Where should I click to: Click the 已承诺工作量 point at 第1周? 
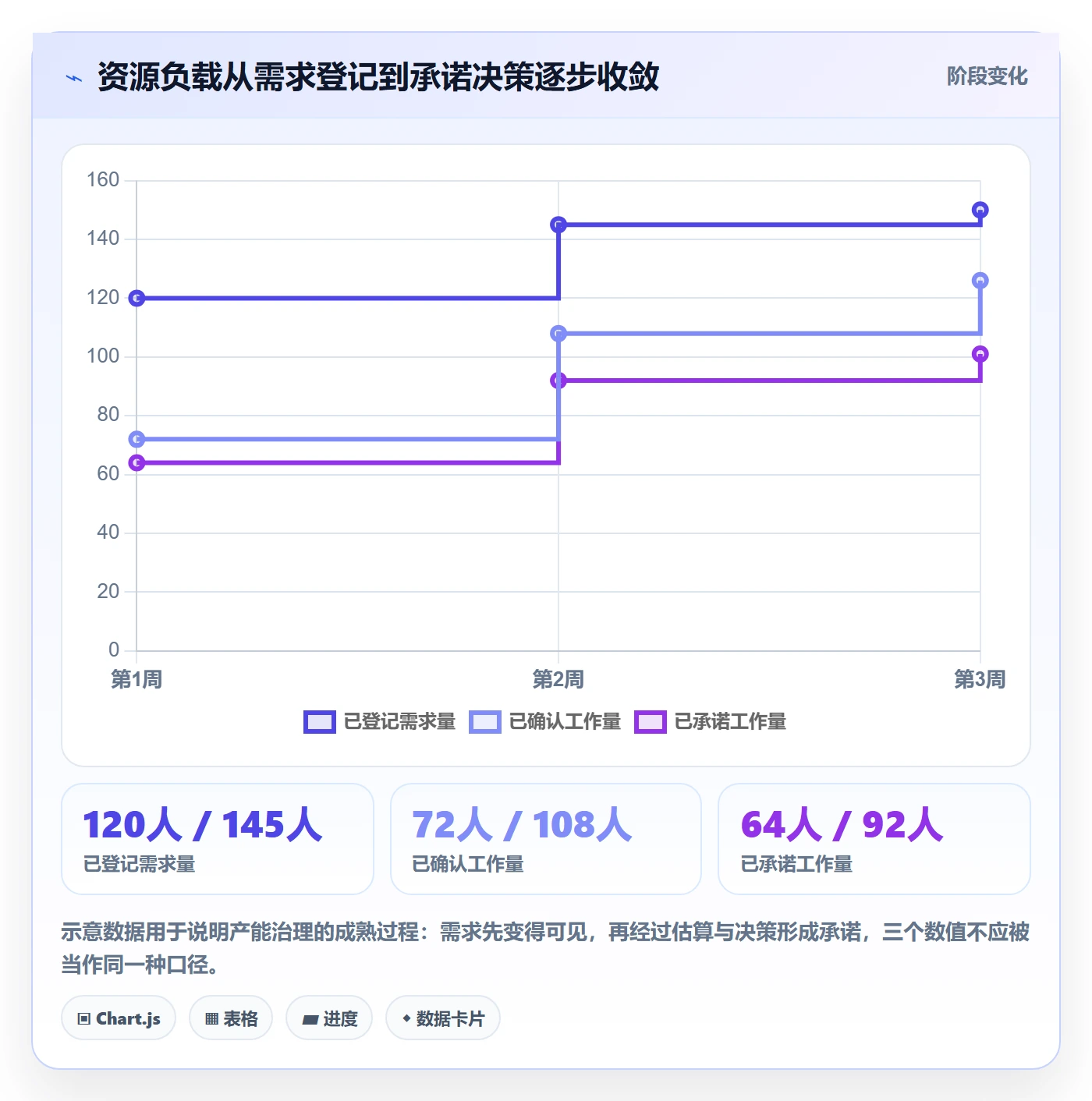(136, 463)
